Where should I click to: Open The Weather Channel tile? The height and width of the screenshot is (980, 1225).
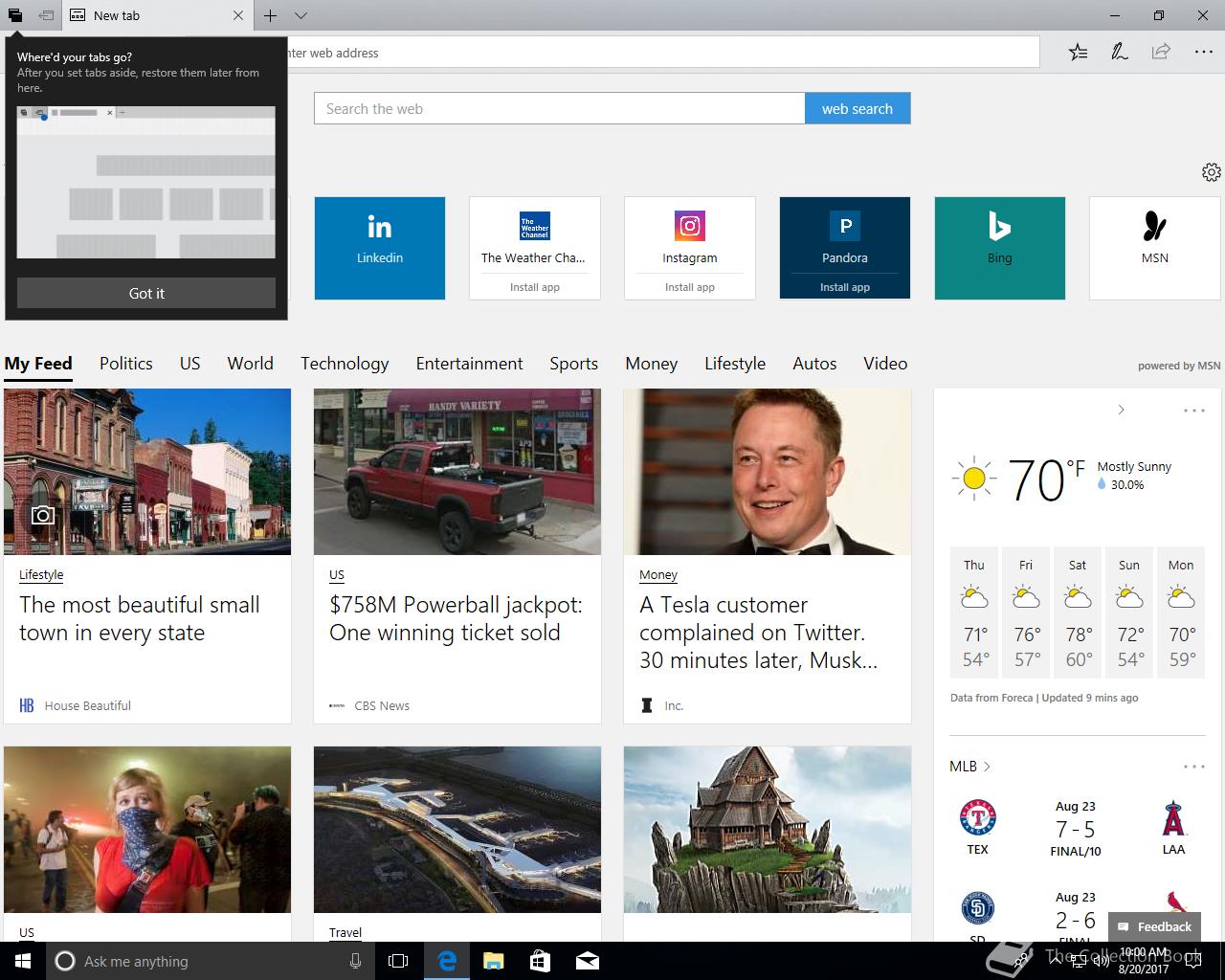coord(535,235)
